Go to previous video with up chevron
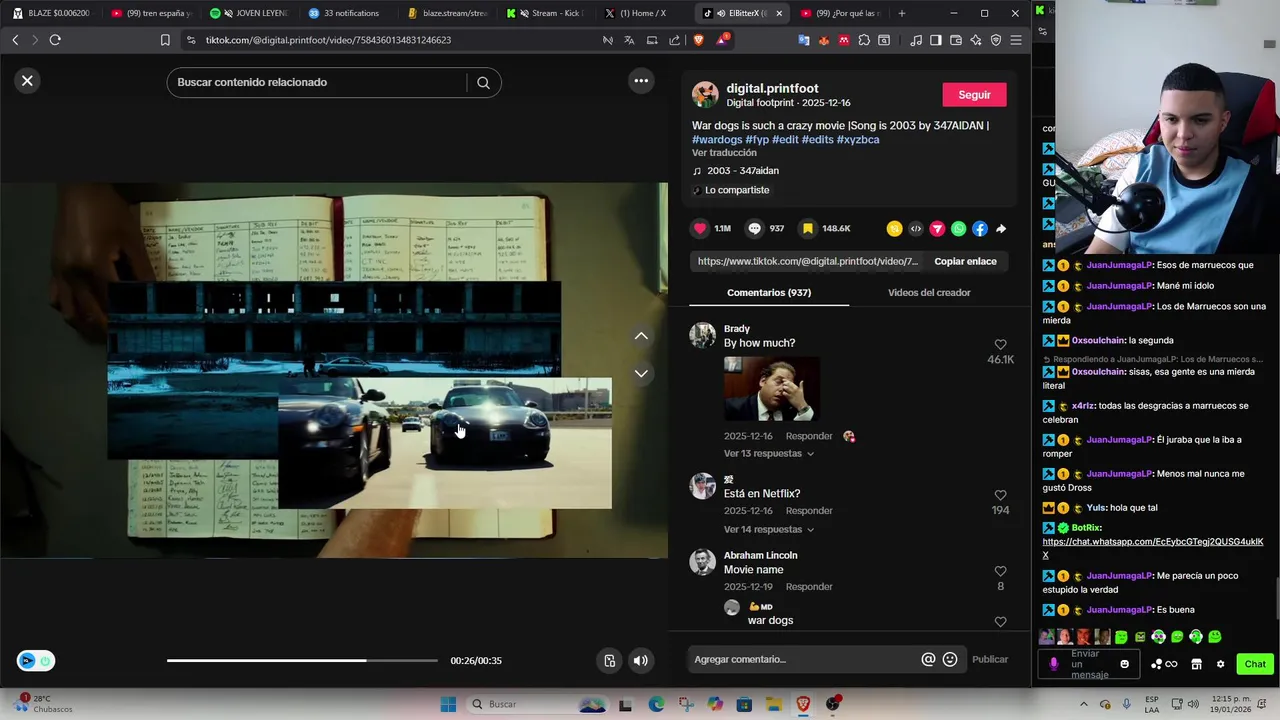 point(641,336)
